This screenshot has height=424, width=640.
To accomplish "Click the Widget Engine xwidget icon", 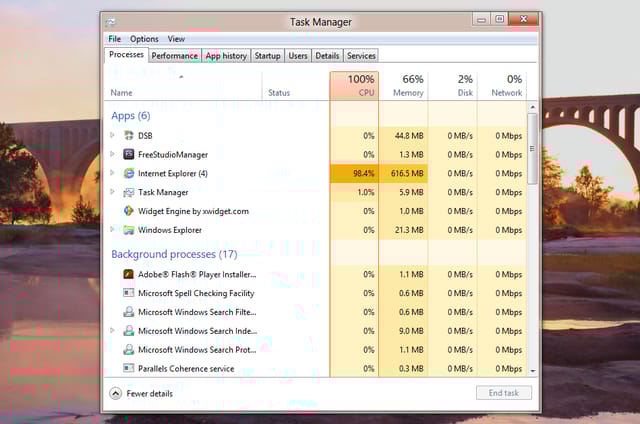I will (129, 211).
